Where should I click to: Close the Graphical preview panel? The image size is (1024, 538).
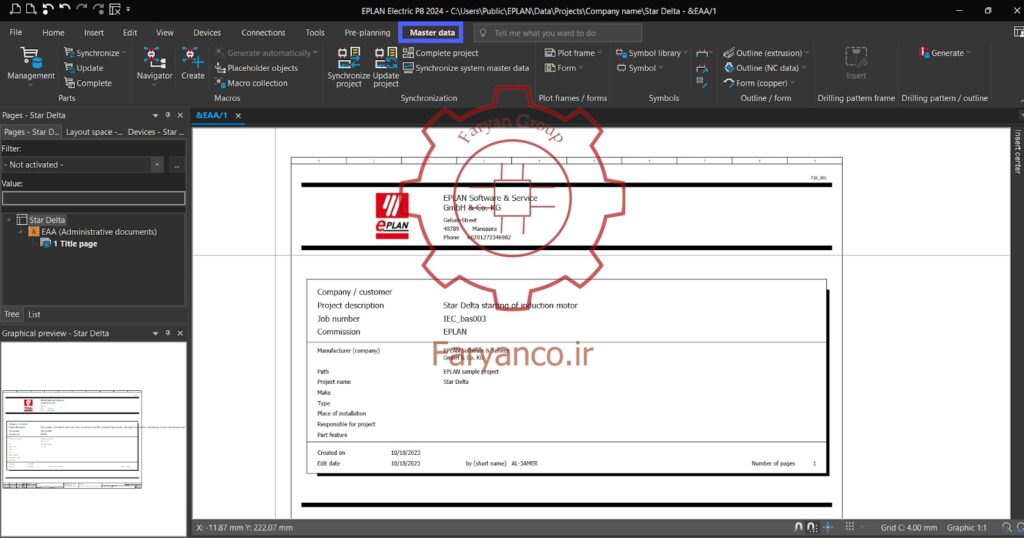point(180,333)
